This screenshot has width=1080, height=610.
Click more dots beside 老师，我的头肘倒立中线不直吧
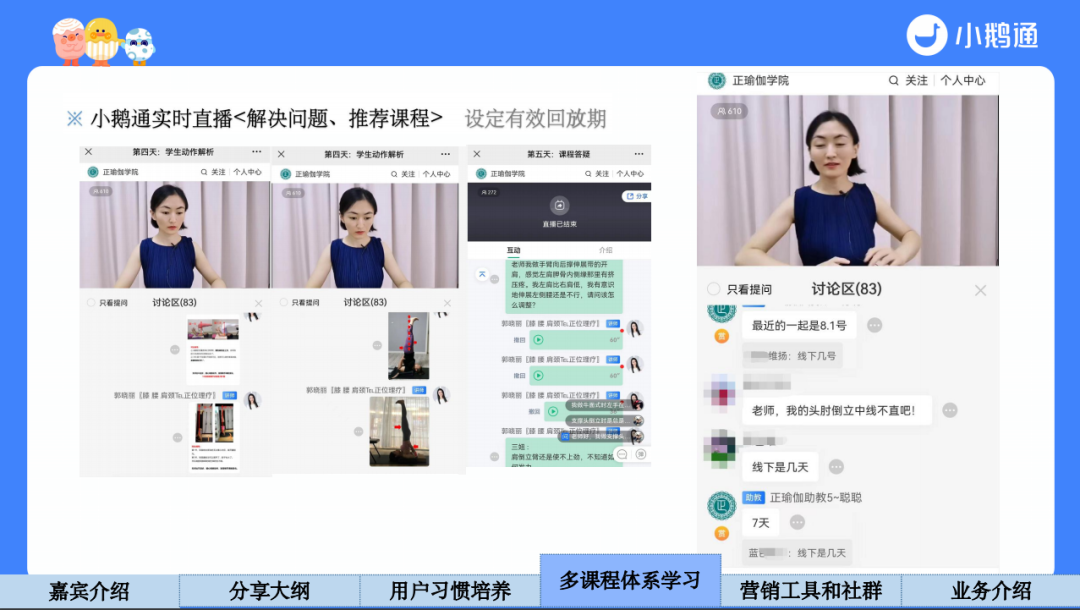click(950, 410)
